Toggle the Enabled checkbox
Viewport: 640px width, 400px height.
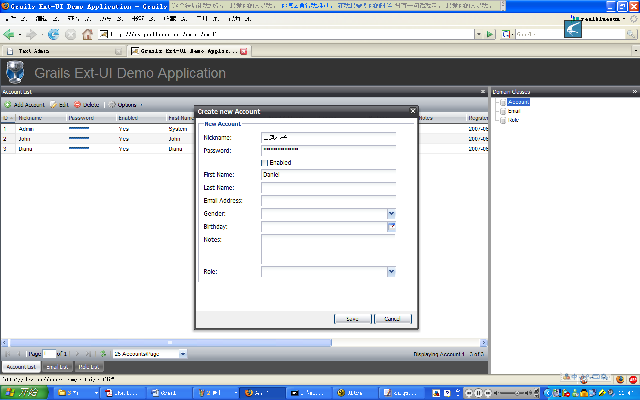pyautogui.click(x=264, y=162)
